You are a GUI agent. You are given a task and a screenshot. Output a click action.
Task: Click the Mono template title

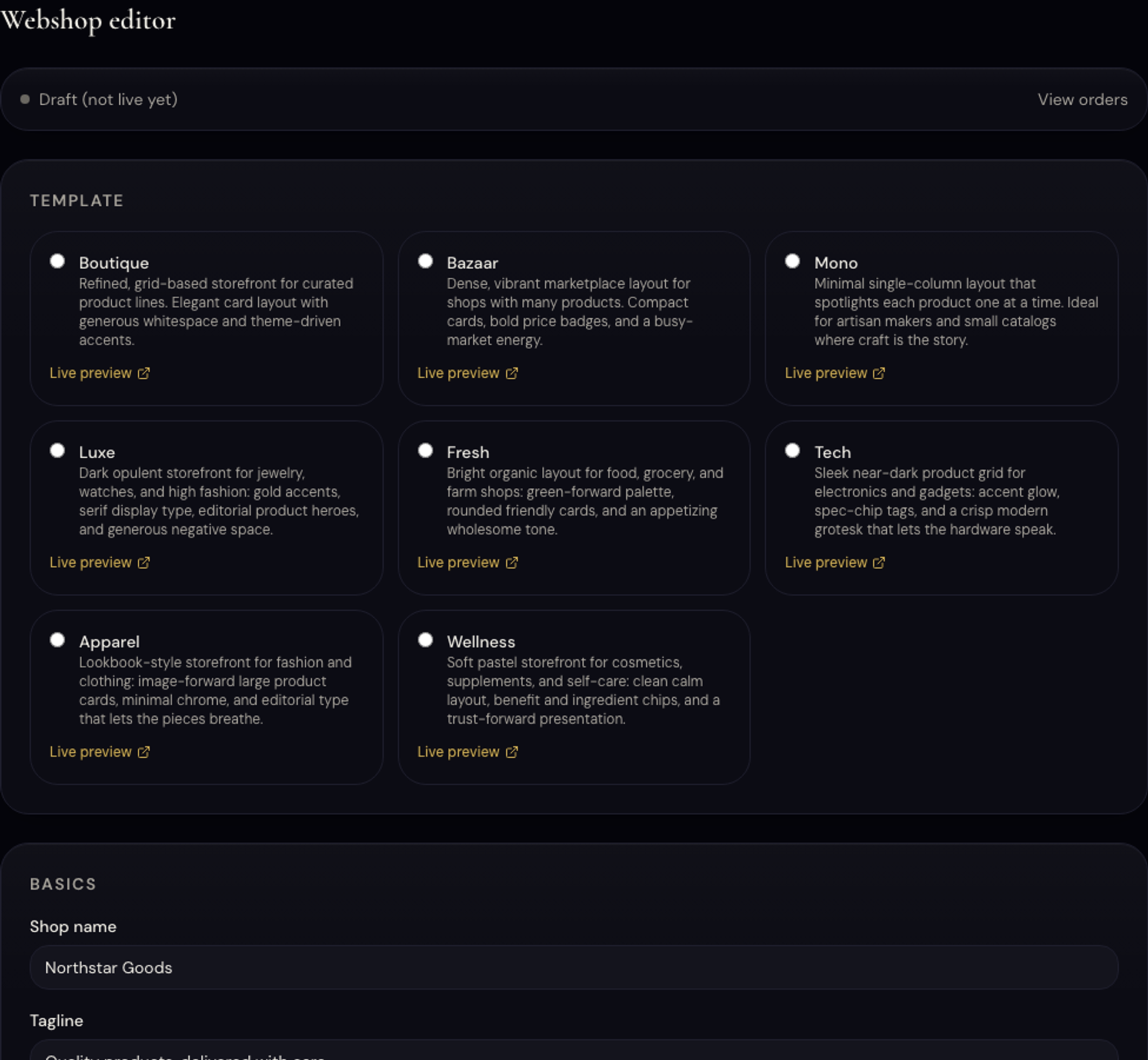[x=836, y=263]
